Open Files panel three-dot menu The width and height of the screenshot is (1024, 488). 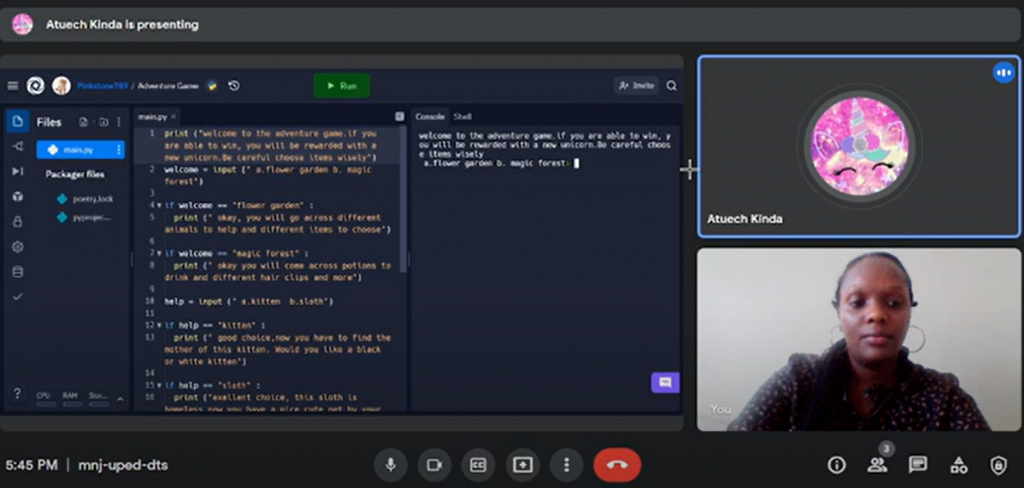tap(119, 122)
